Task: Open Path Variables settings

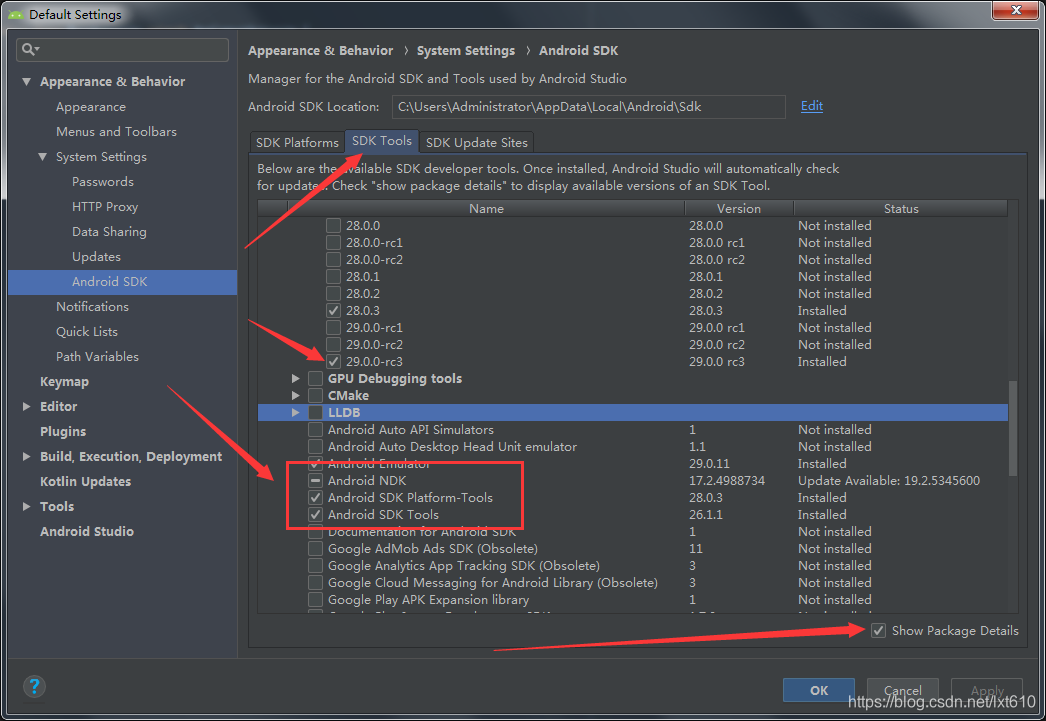Action: (97, 357)
